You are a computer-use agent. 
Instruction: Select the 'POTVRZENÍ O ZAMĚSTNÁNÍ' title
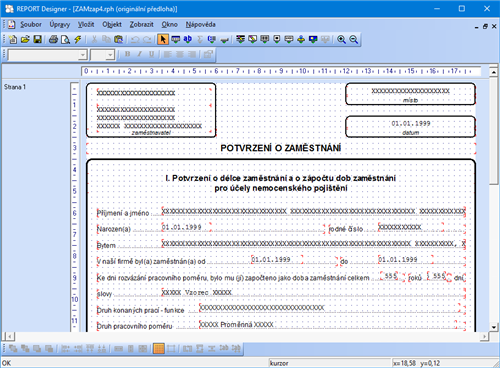281,148
